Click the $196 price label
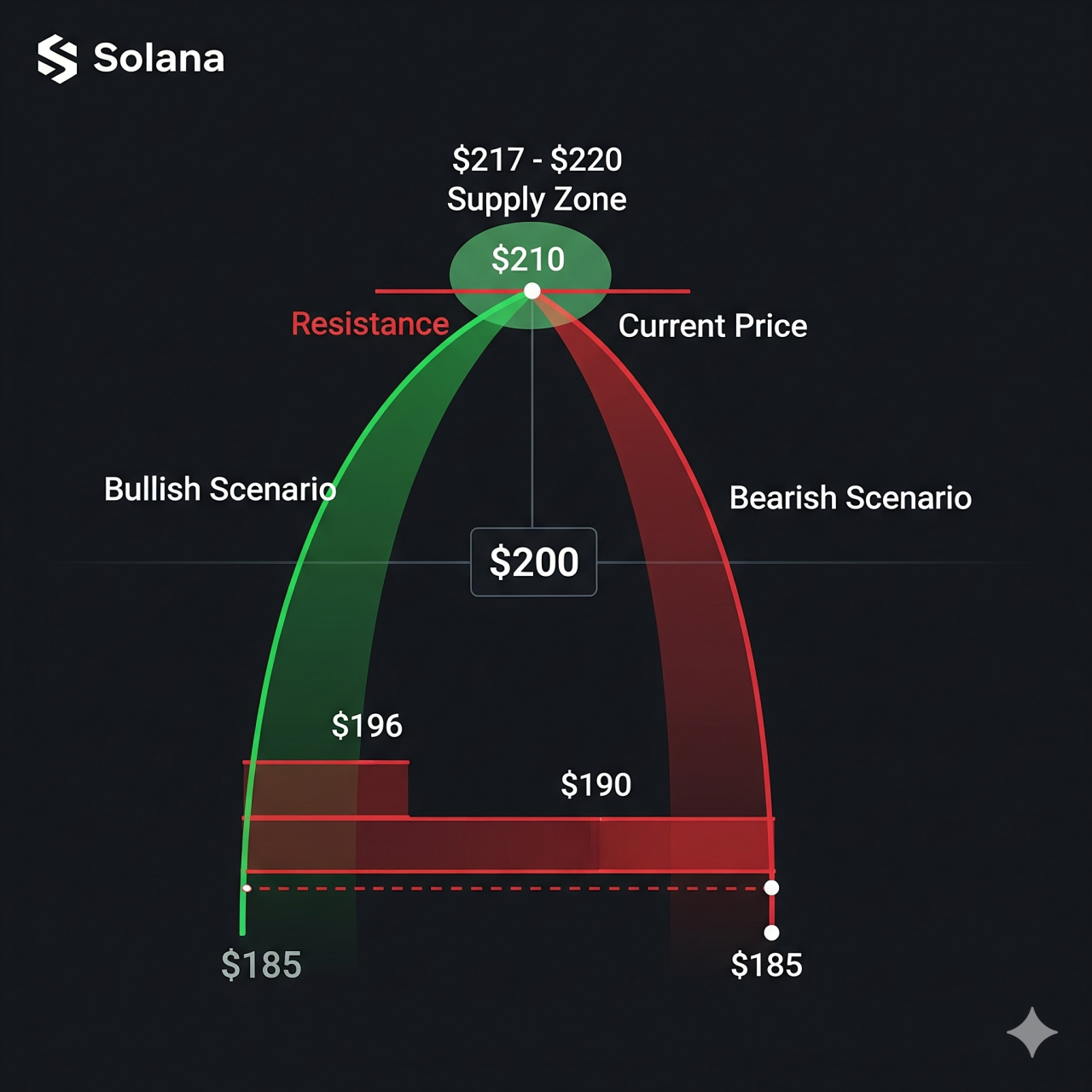 point(367,726)
